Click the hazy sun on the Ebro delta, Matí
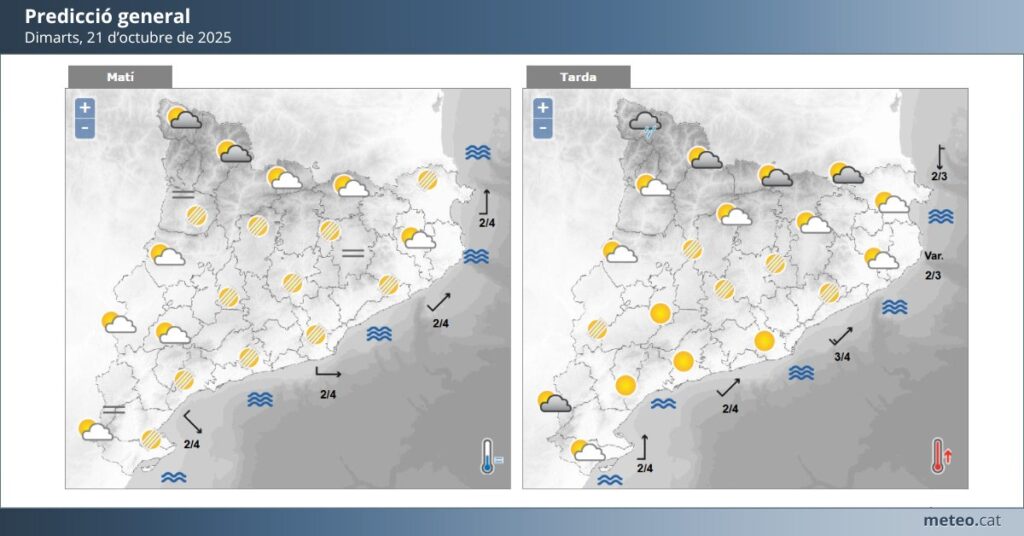The height and width of the screenshot is (536, 1024). tap(152, 439)
